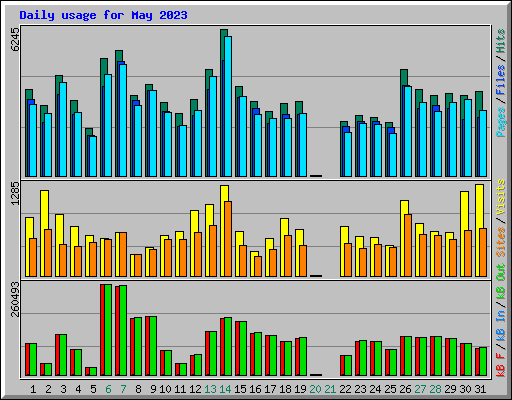
Task: Click the 'Pages' legend label
Action: coord(501,122)
